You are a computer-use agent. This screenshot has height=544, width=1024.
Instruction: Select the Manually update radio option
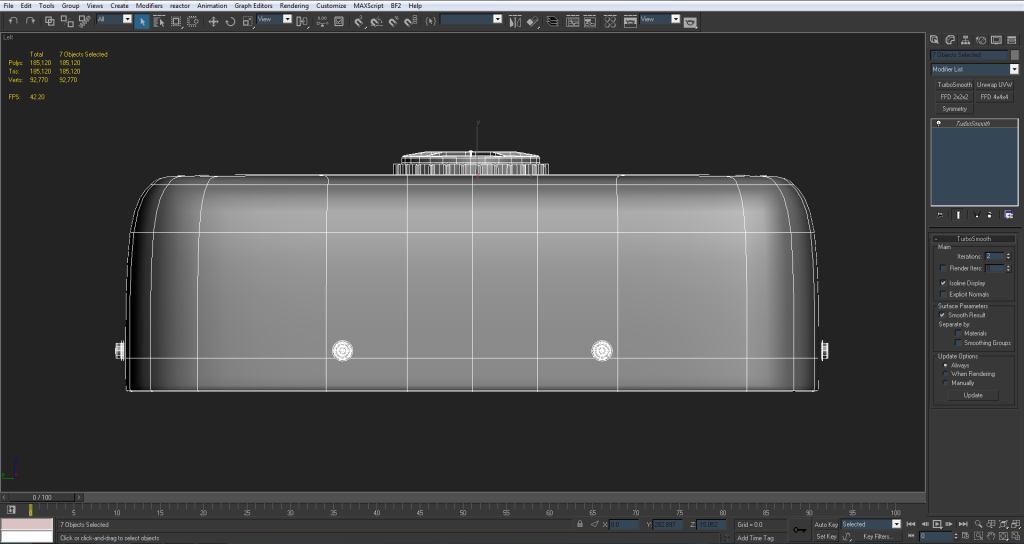[945, 383]
